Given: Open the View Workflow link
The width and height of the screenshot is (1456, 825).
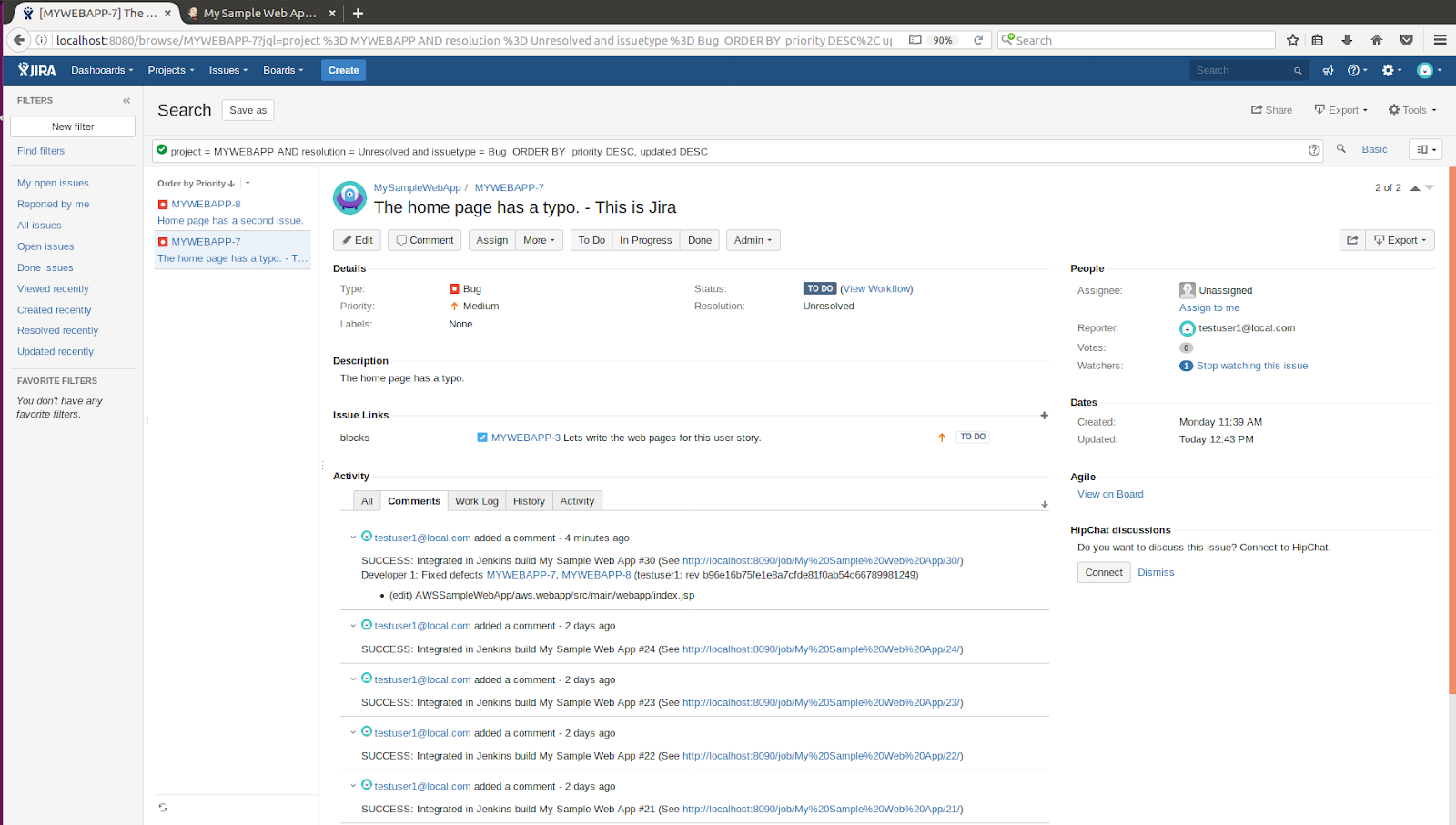Looking at the screenshot, I should point(877,288).
